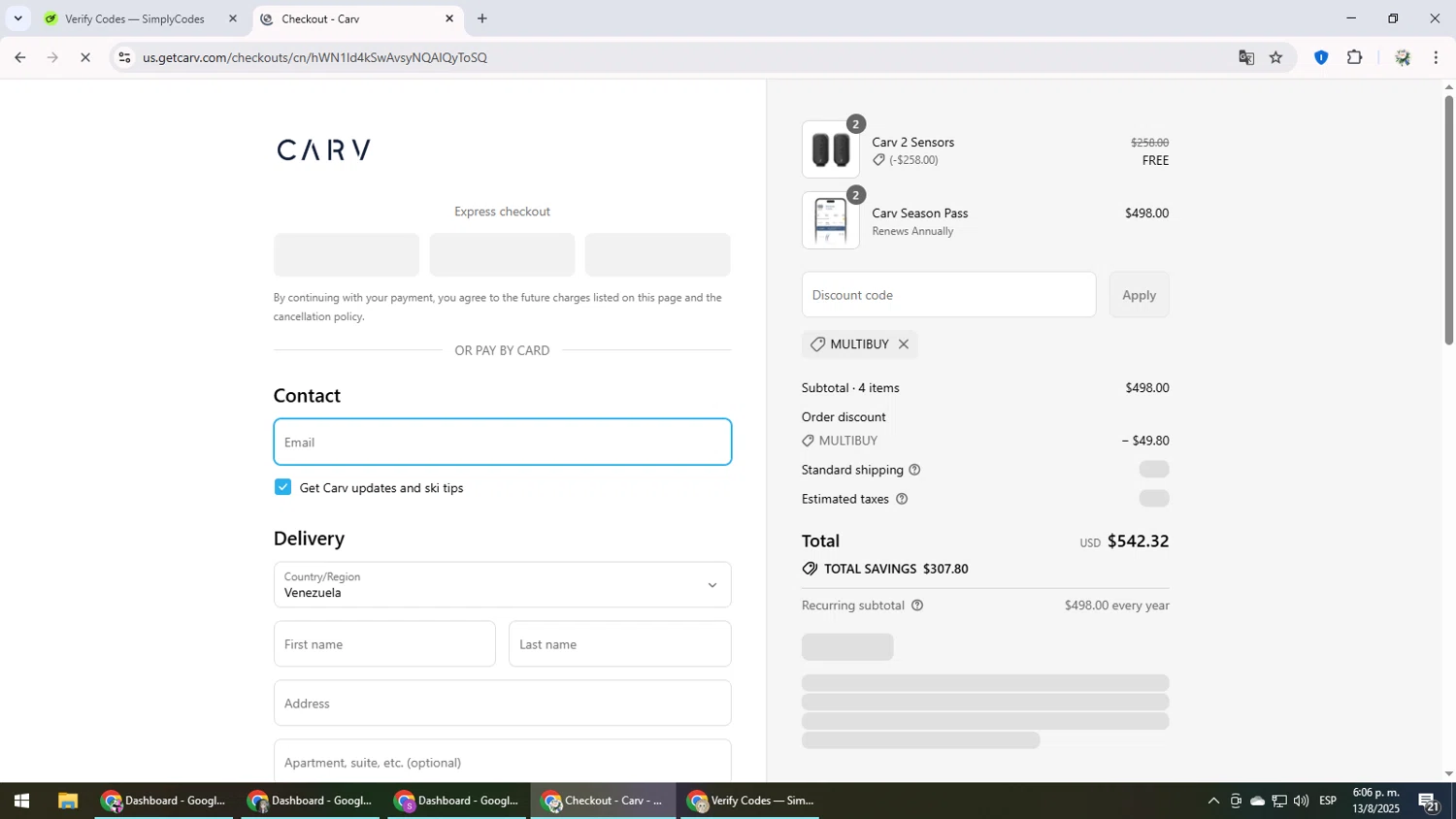1456x819 pixels.
Task: Open the Chrome three-dot menu
Action: coord(1437,57)
